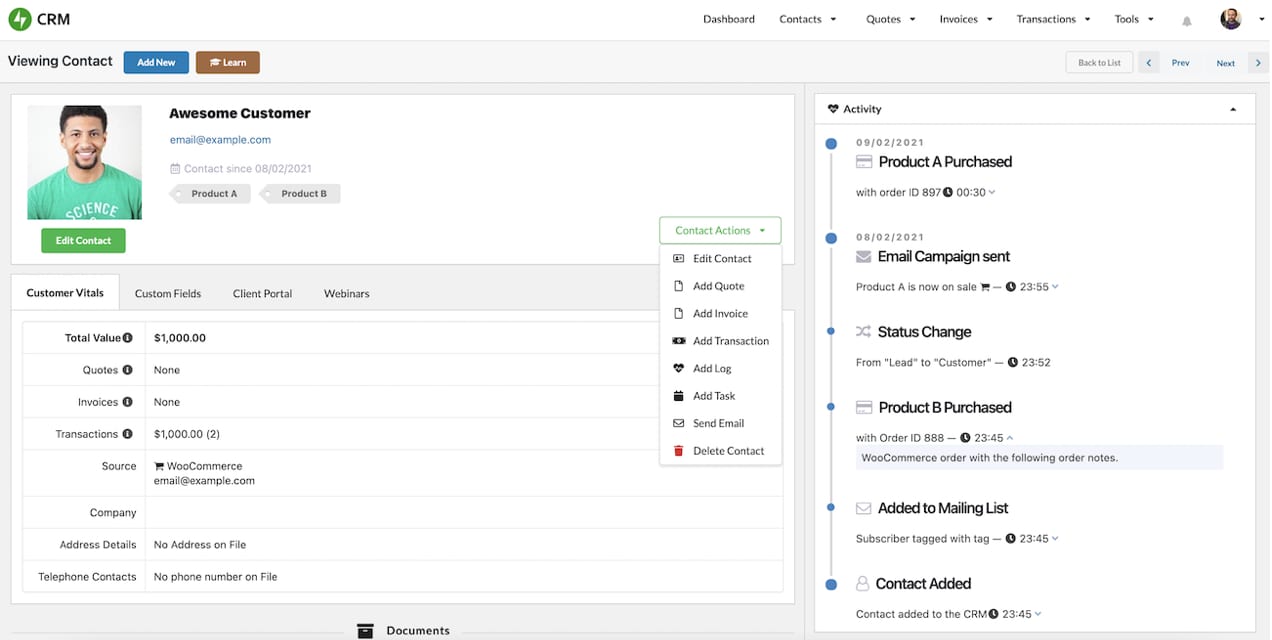Click the calendar icon beside Add Task

tap(678, 395)
